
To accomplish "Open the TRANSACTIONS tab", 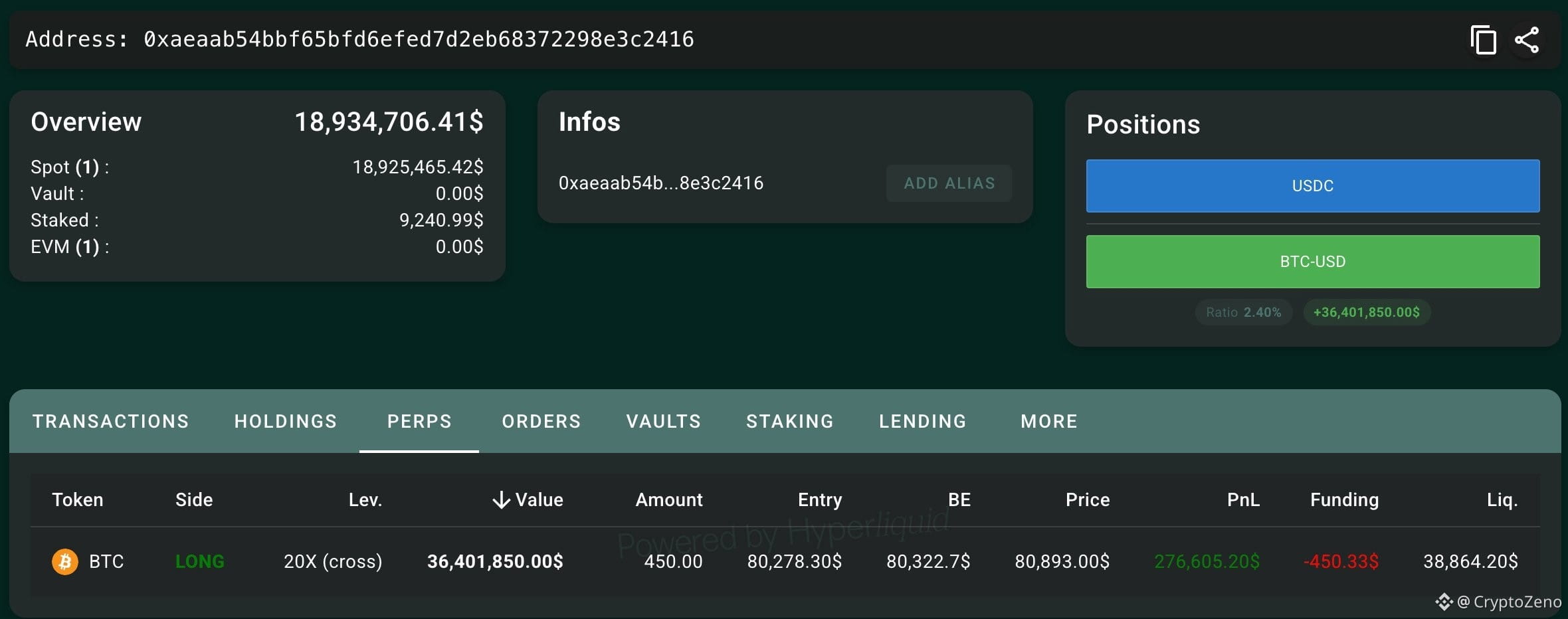I will pyautogui.click(x=111, y=421).
